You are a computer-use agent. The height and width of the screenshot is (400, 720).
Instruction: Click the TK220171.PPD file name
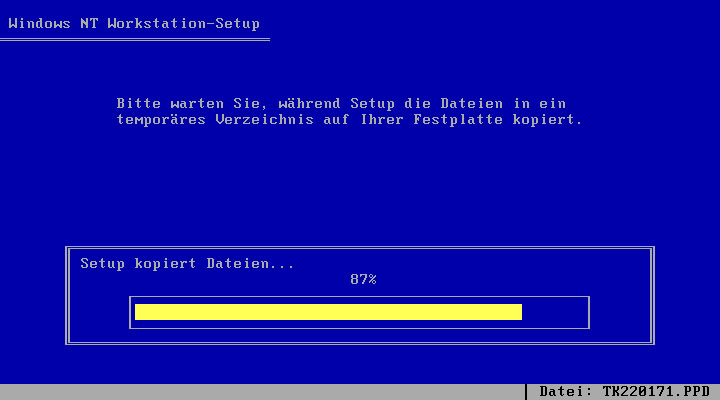click(656, 391)
